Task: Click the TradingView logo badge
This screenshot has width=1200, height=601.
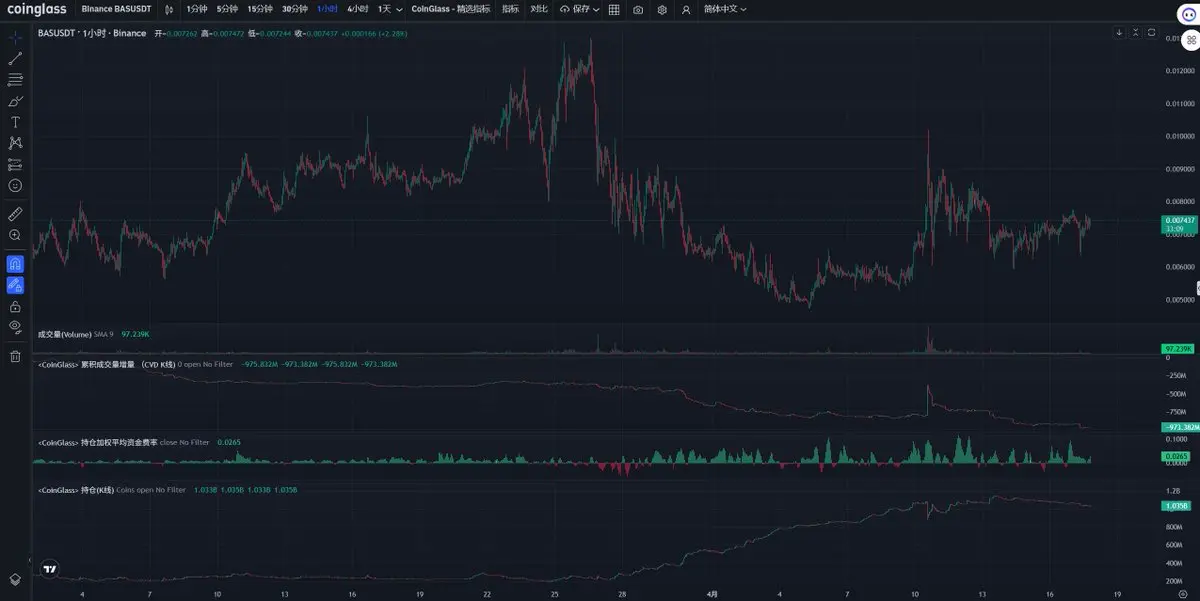Action: [x=50, y=570]
